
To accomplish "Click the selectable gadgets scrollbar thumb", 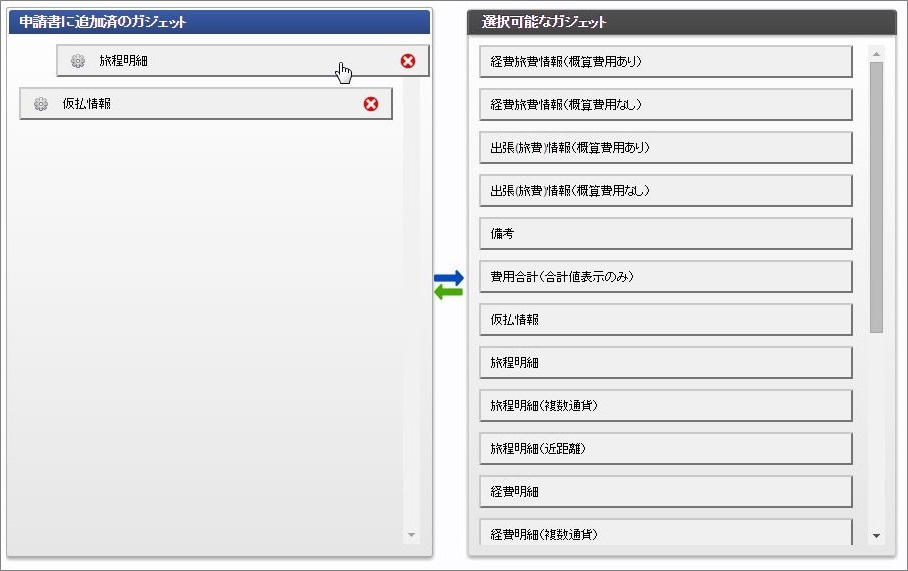I will pyautogui.click(x=876, y=197).
